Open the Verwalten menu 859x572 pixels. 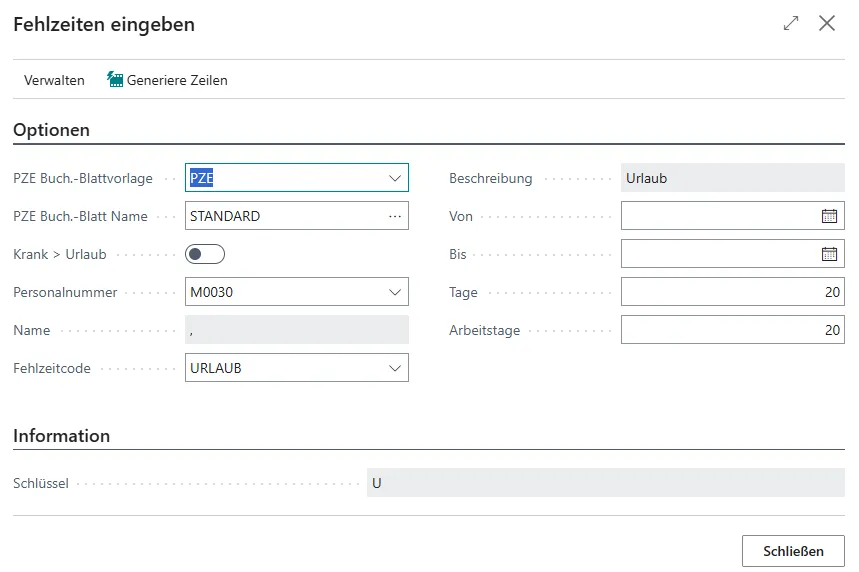(54, 80)
